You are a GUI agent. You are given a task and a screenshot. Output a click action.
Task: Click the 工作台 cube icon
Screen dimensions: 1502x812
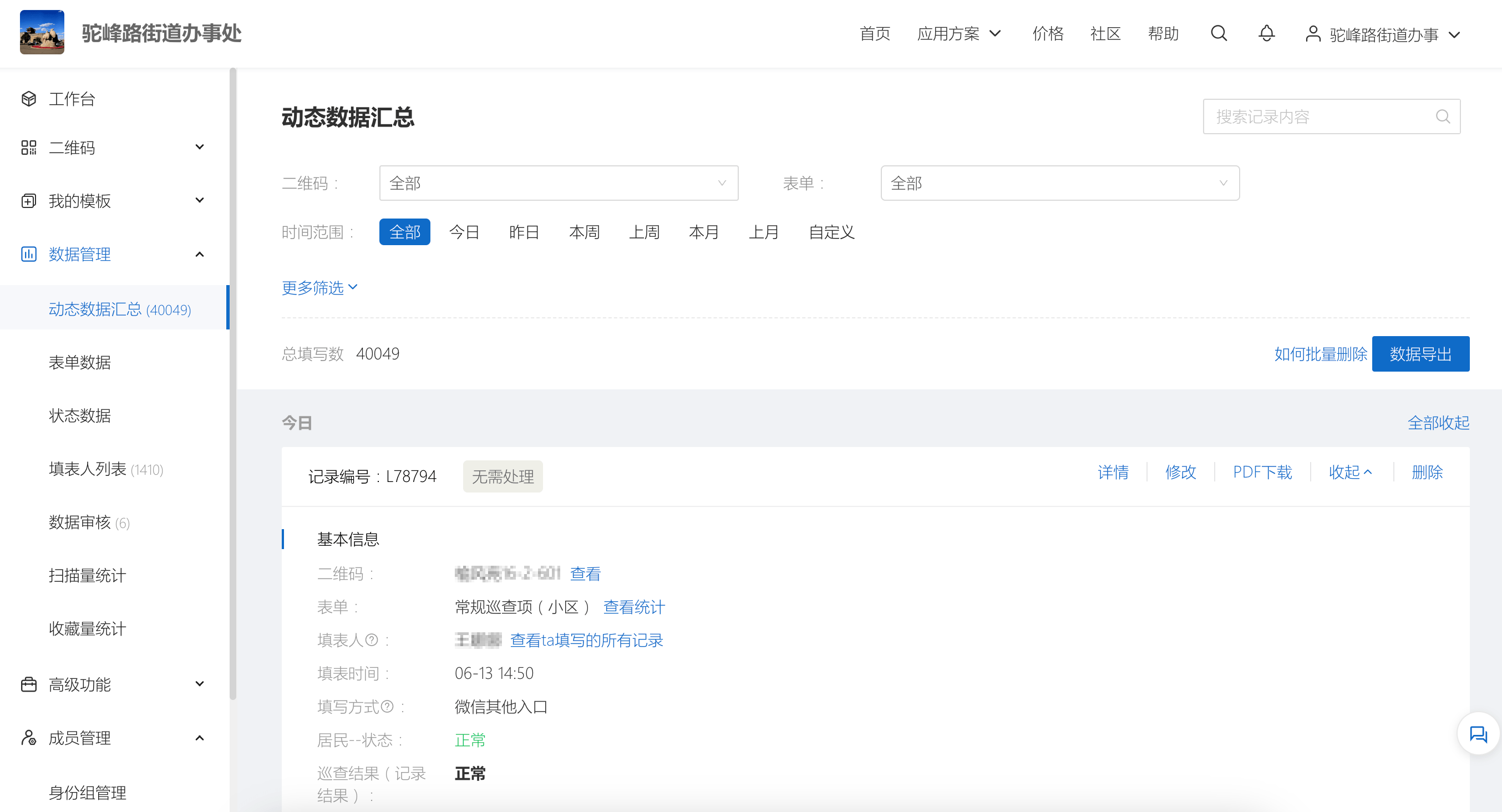click(x=29, y=99)
